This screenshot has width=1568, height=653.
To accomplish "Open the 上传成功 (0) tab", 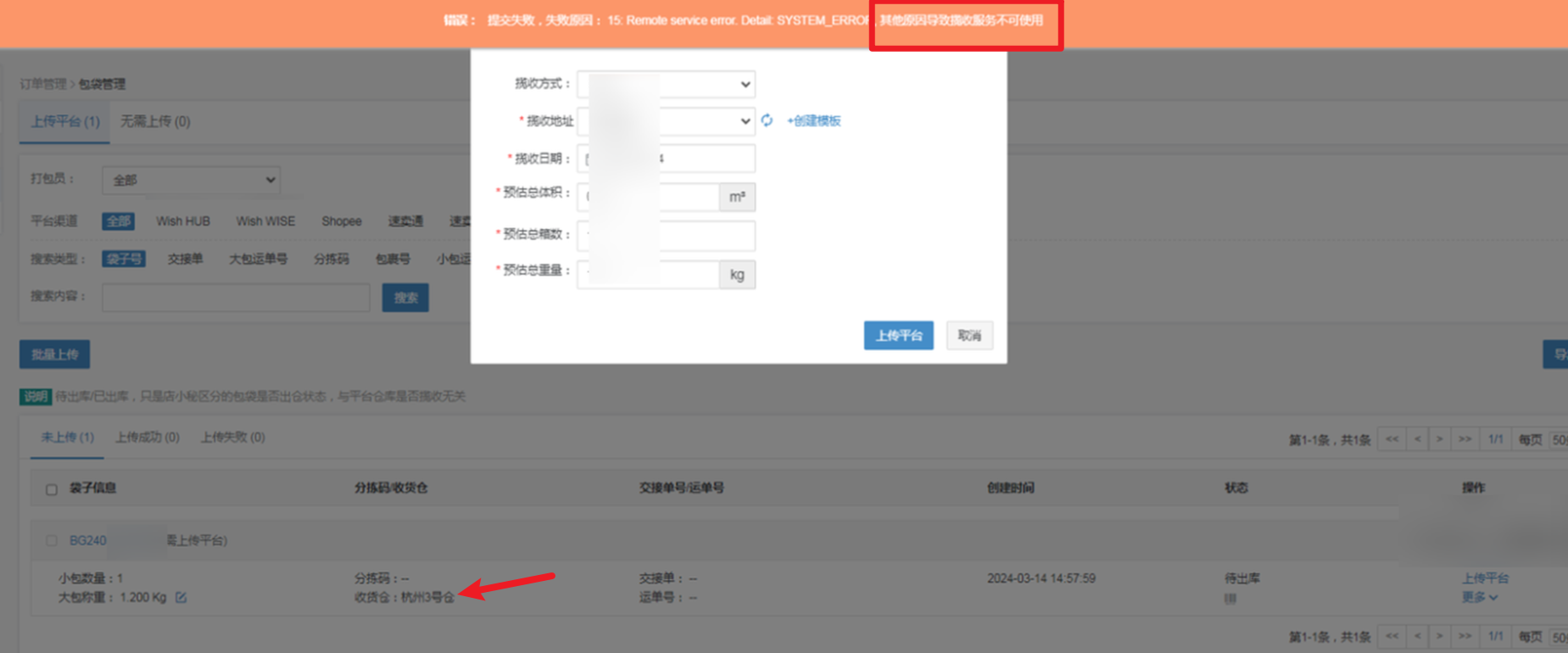I will tap(147, 438).
